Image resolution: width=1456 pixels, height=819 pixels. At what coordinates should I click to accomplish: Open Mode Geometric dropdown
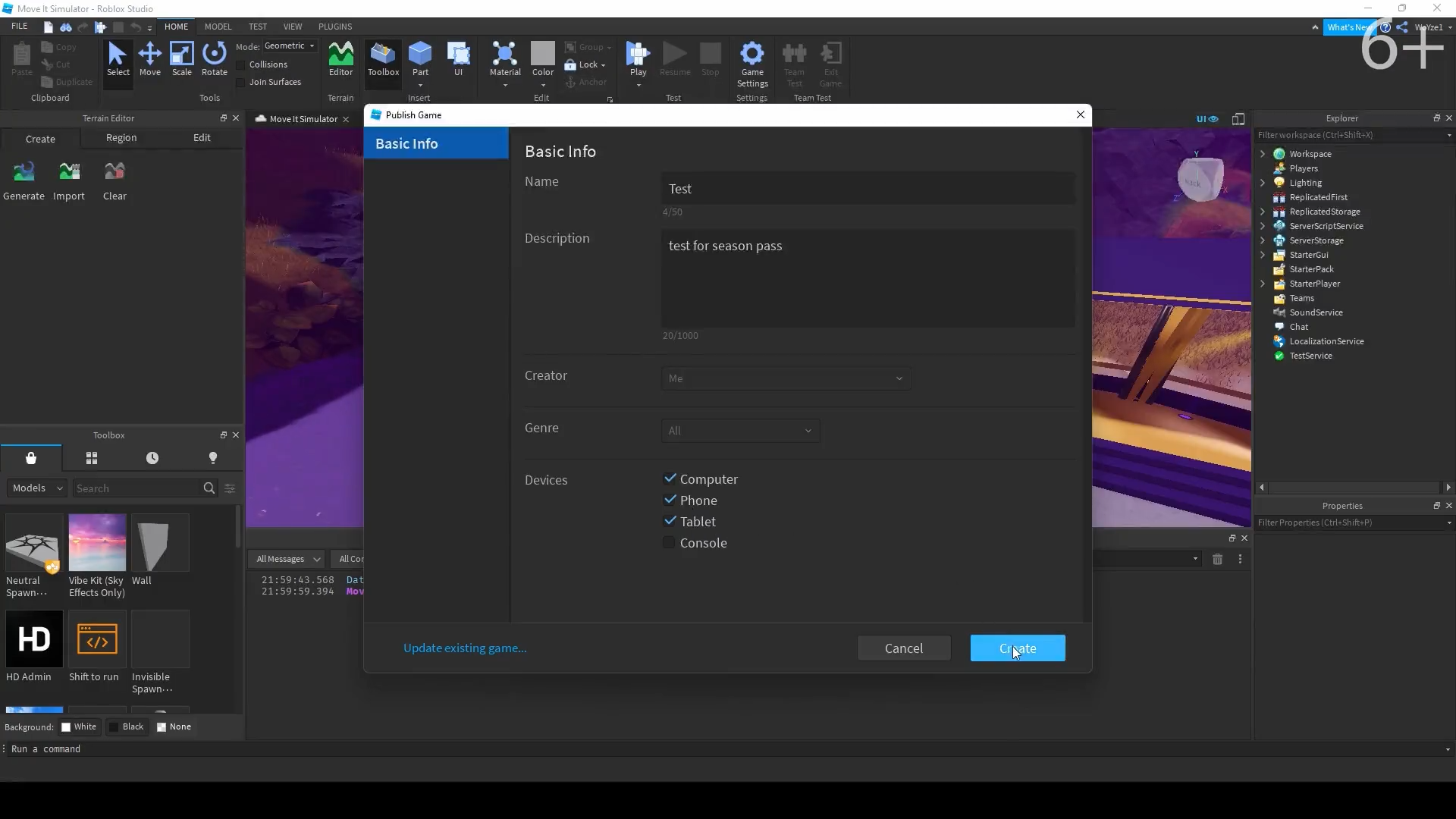pyautogui.click(x=290, y=46)
